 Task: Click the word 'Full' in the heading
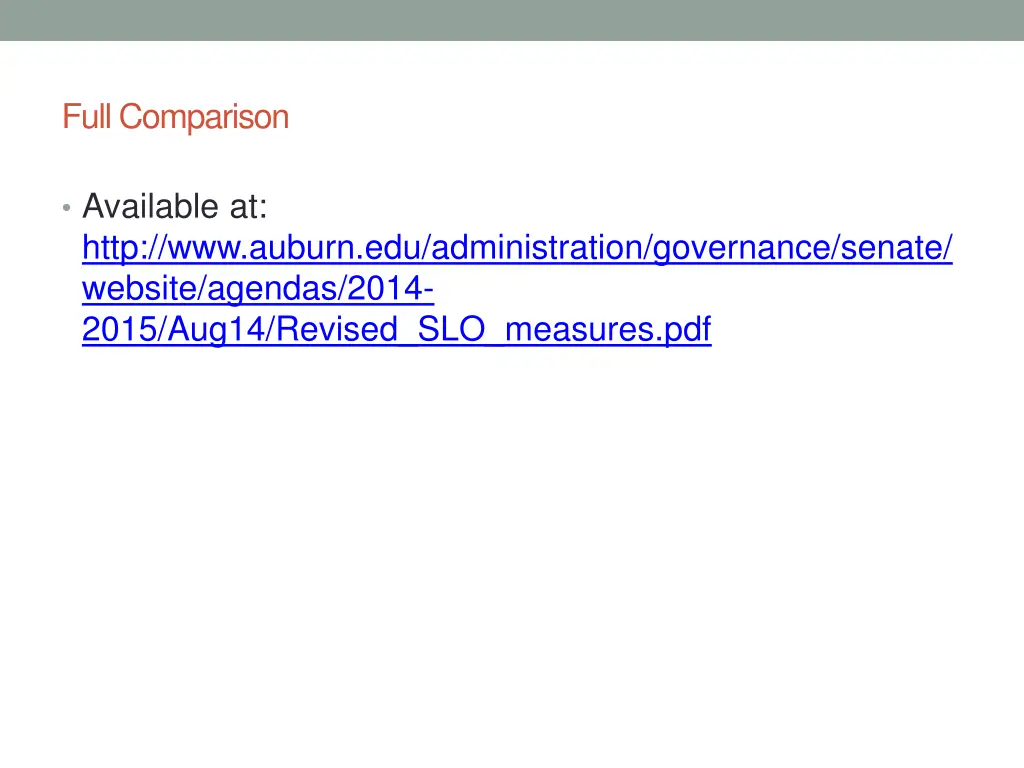pyautogui.click(x=87, y=118)
